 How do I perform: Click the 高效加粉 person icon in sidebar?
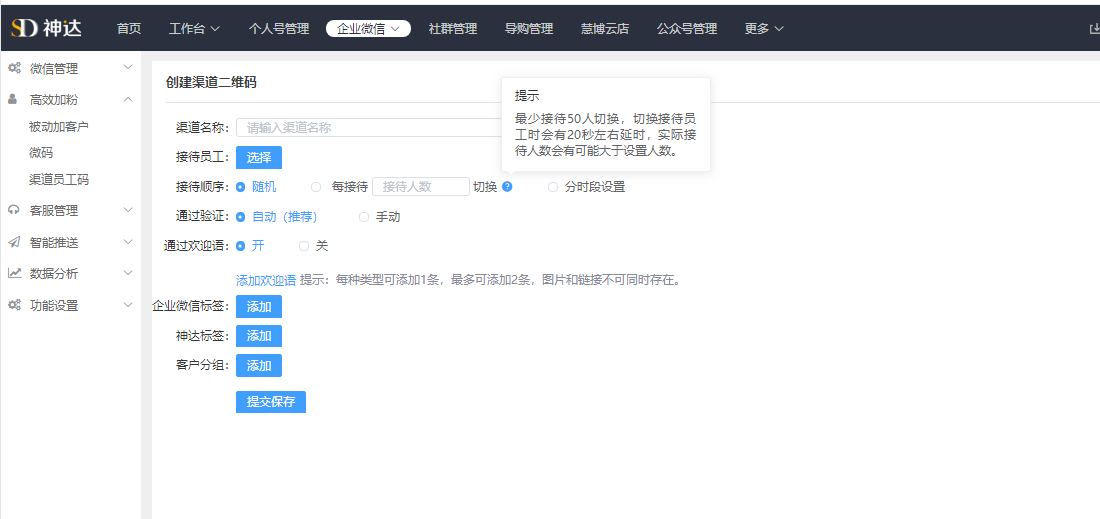(x=13, y=100)
